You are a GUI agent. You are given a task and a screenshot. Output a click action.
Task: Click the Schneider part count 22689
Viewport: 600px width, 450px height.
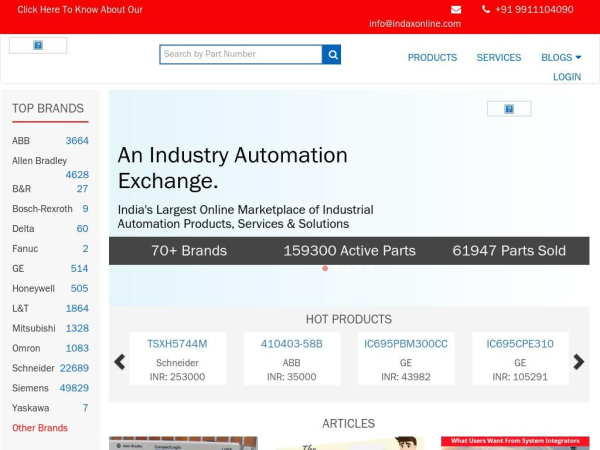coord(74,368)
